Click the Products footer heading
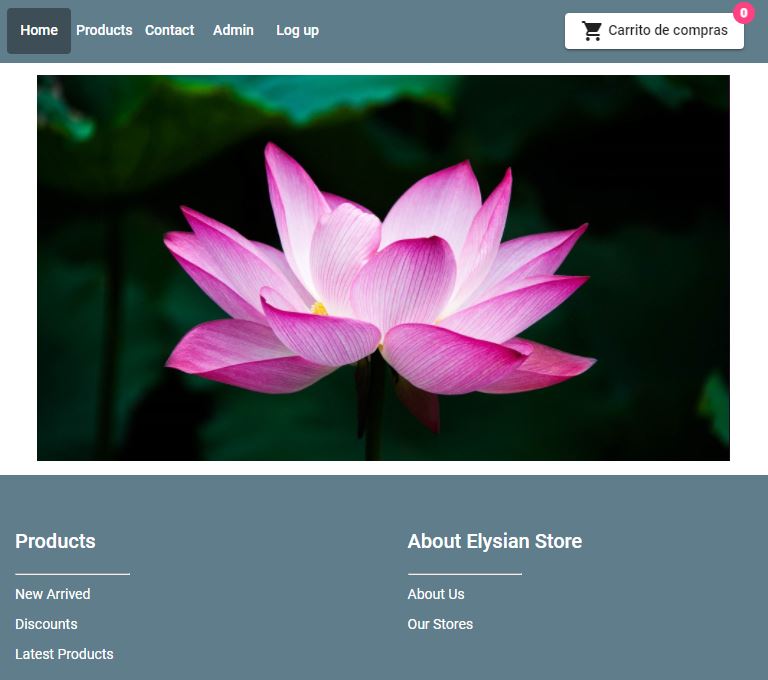Viewport: 768px width, 680px height. point(55,541)
